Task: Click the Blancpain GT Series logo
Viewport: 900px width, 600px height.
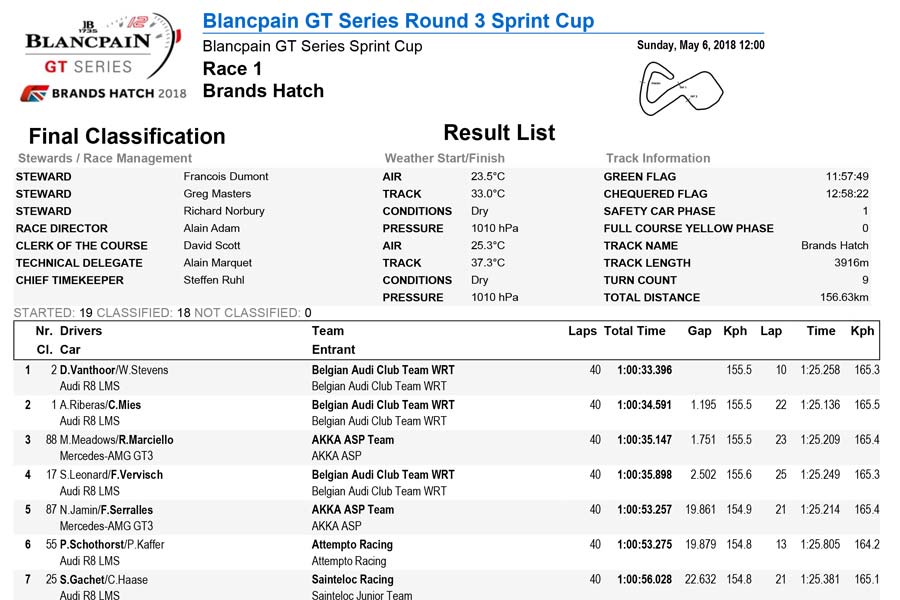Action: [100, 48]
